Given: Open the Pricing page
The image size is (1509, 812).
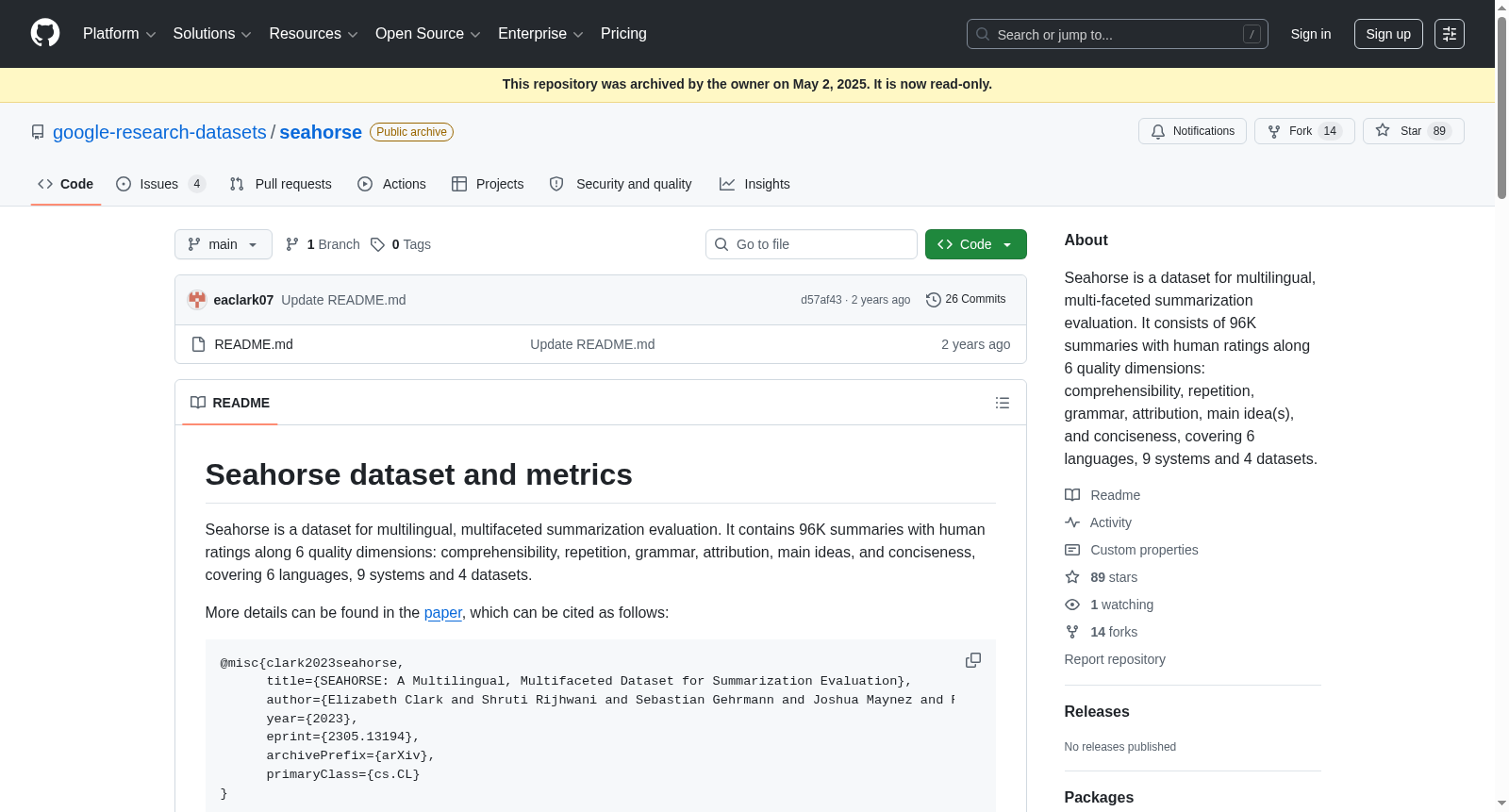Looking at the screenshot, I should 623,34.
